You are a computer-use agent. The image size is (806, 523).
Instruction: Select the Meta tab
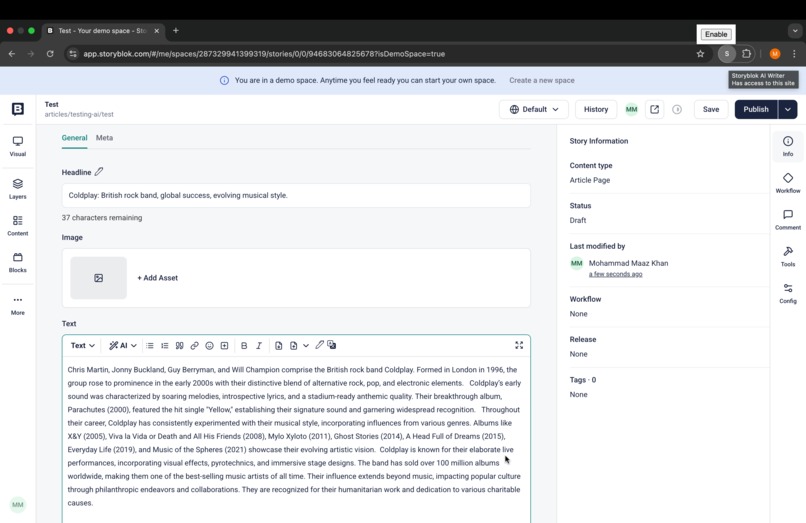tap(104, 138)
